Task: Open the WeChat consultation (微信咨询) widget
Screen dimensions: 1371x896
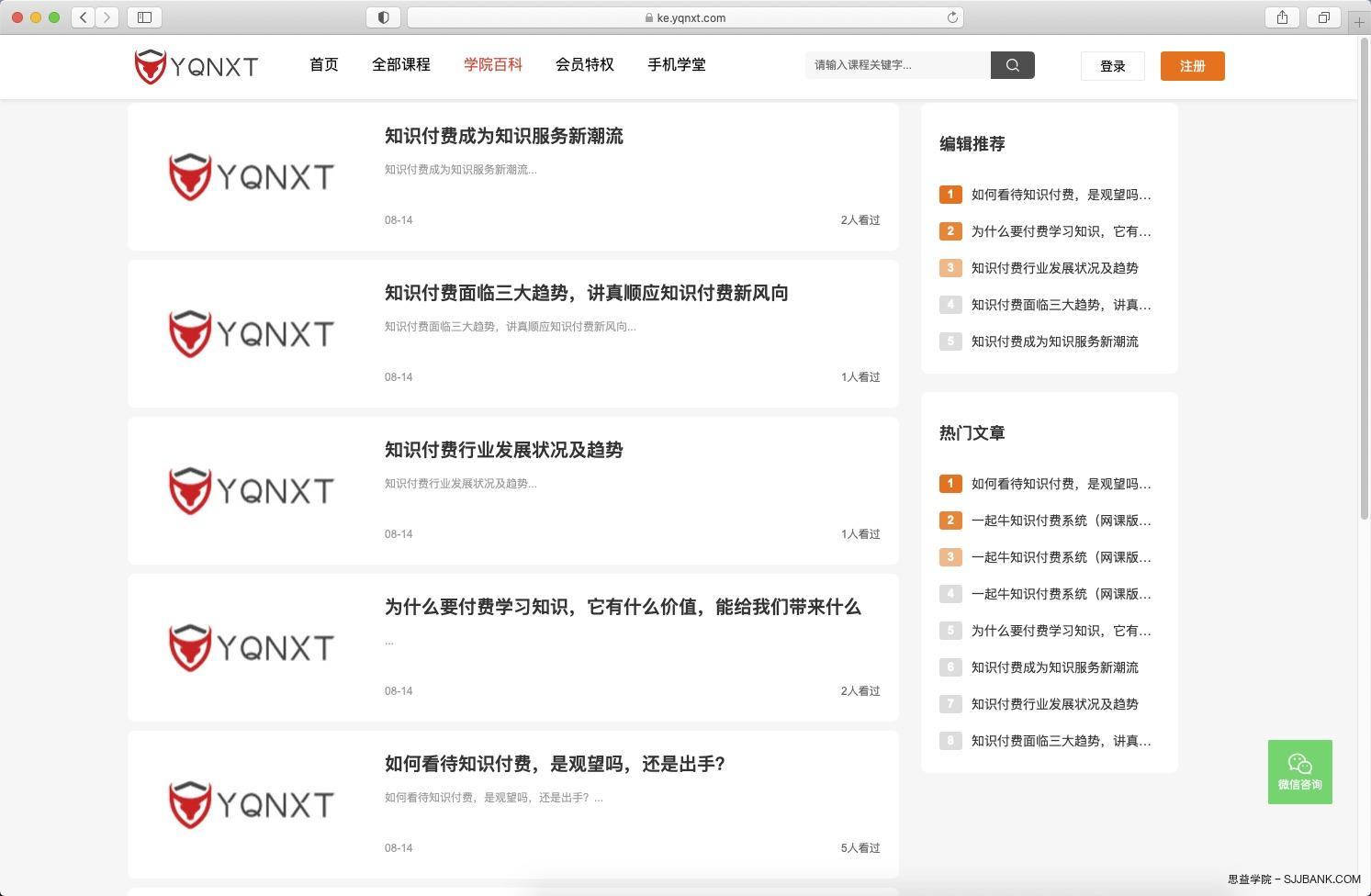Action: [1299, 772]
